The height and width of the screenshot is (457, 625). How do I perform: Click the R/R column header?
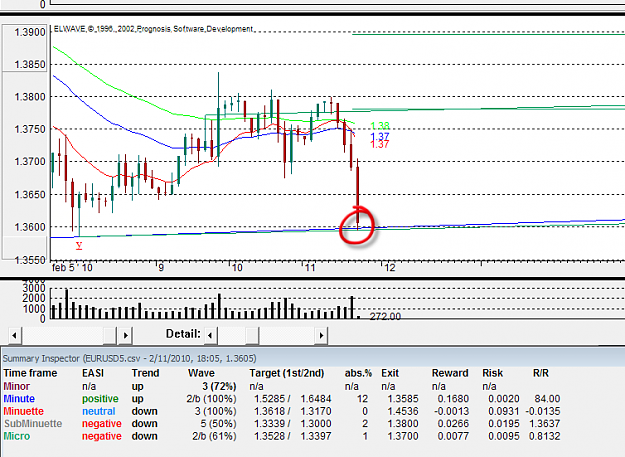click(x=541, y=373)
